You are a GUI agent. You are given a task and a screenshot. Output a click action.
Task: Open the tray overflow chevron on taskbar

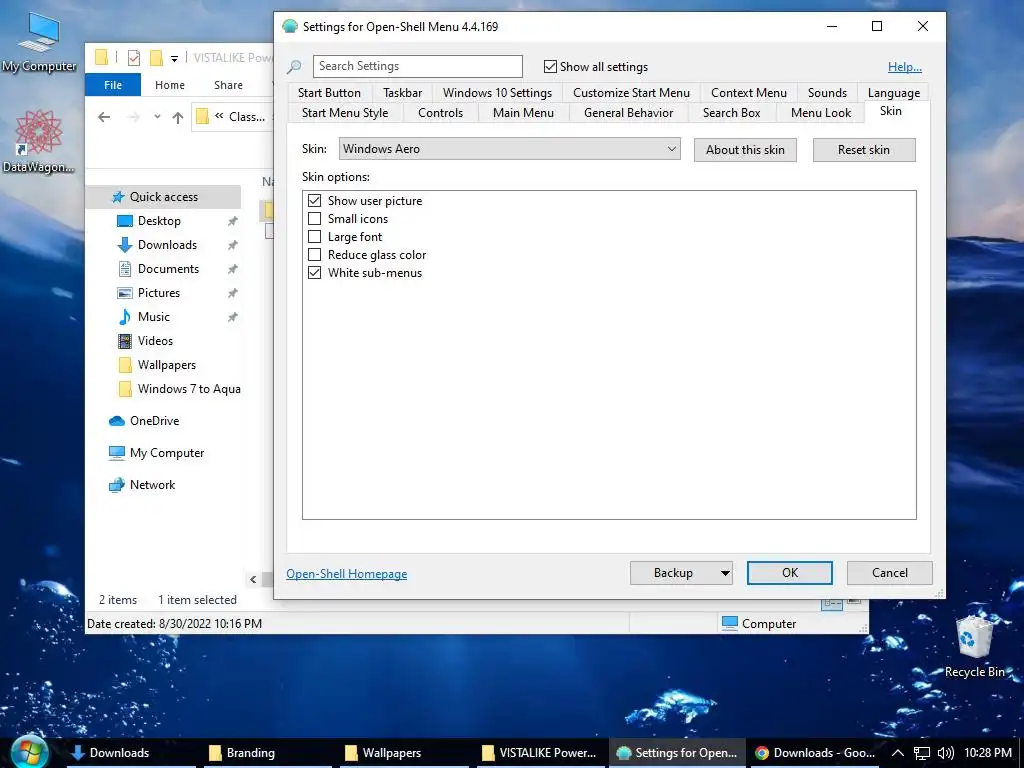(898, 753)
